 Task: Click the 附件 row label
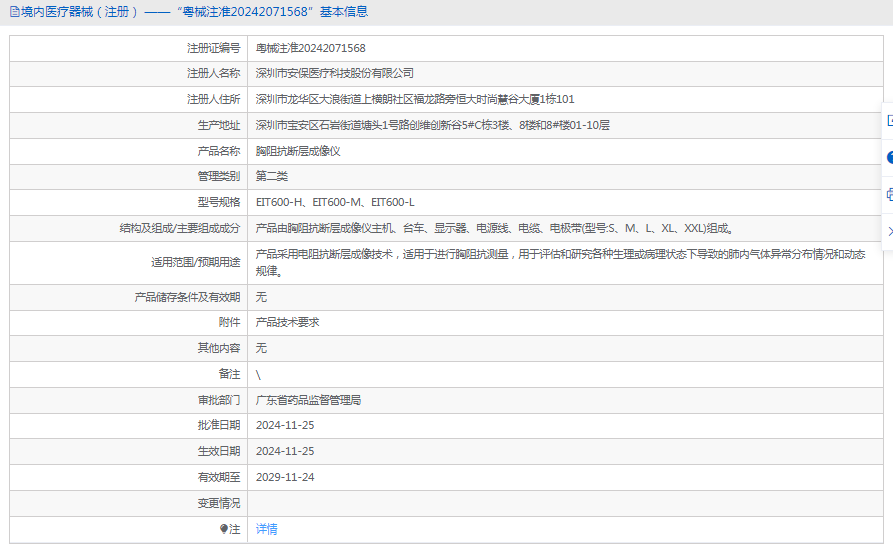point(230,322)
